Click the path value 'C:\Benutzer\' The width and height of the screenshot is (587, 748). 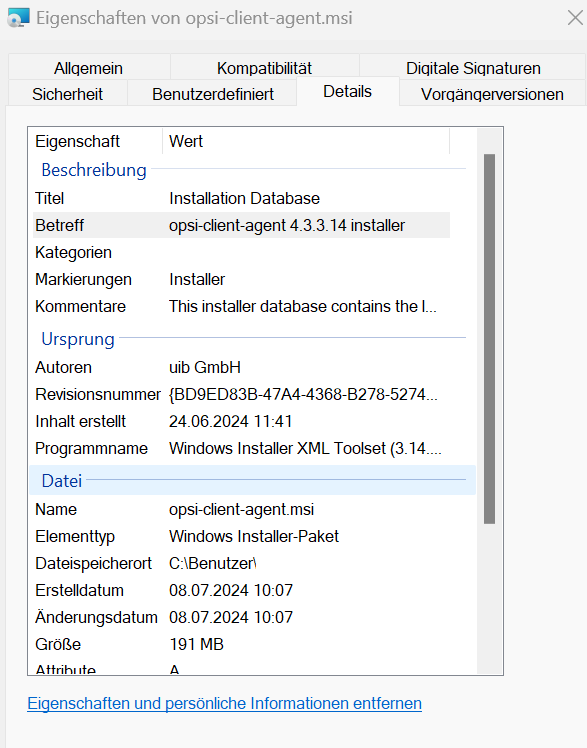(213, 563)
